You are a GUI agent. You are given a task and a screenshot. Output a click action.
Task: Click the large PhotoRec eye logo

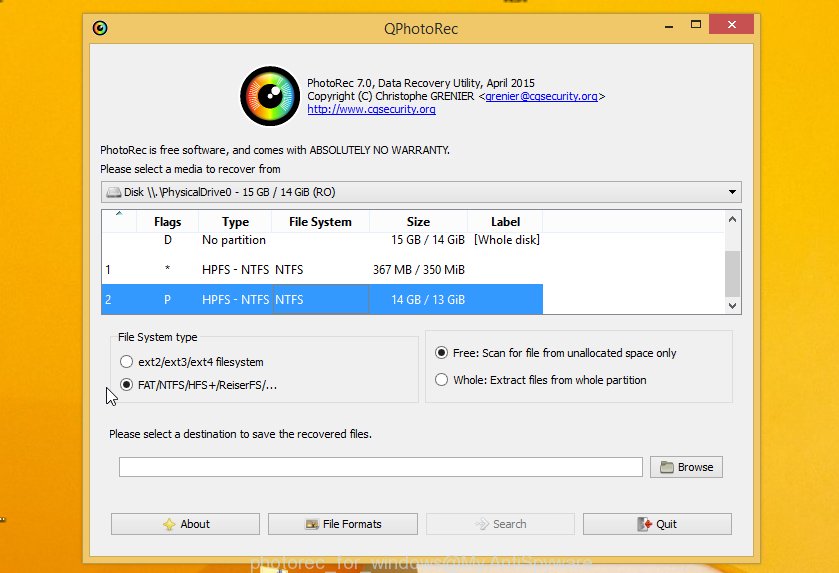[x=270, y=96]
